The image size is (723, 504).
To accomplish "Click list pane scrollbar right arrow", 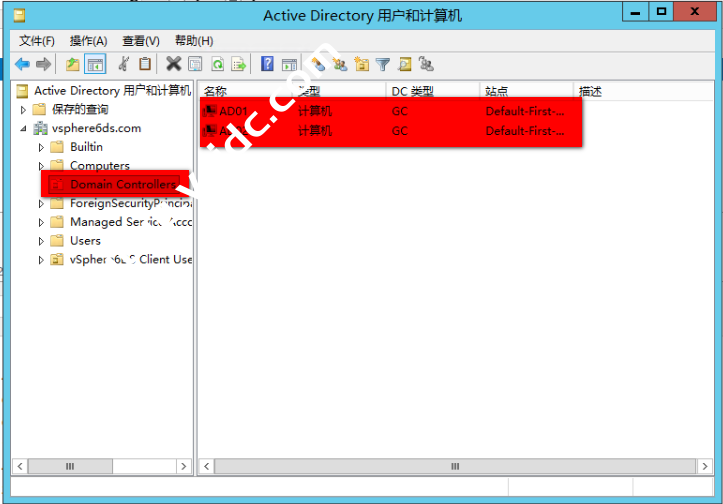I will point(705,466).
